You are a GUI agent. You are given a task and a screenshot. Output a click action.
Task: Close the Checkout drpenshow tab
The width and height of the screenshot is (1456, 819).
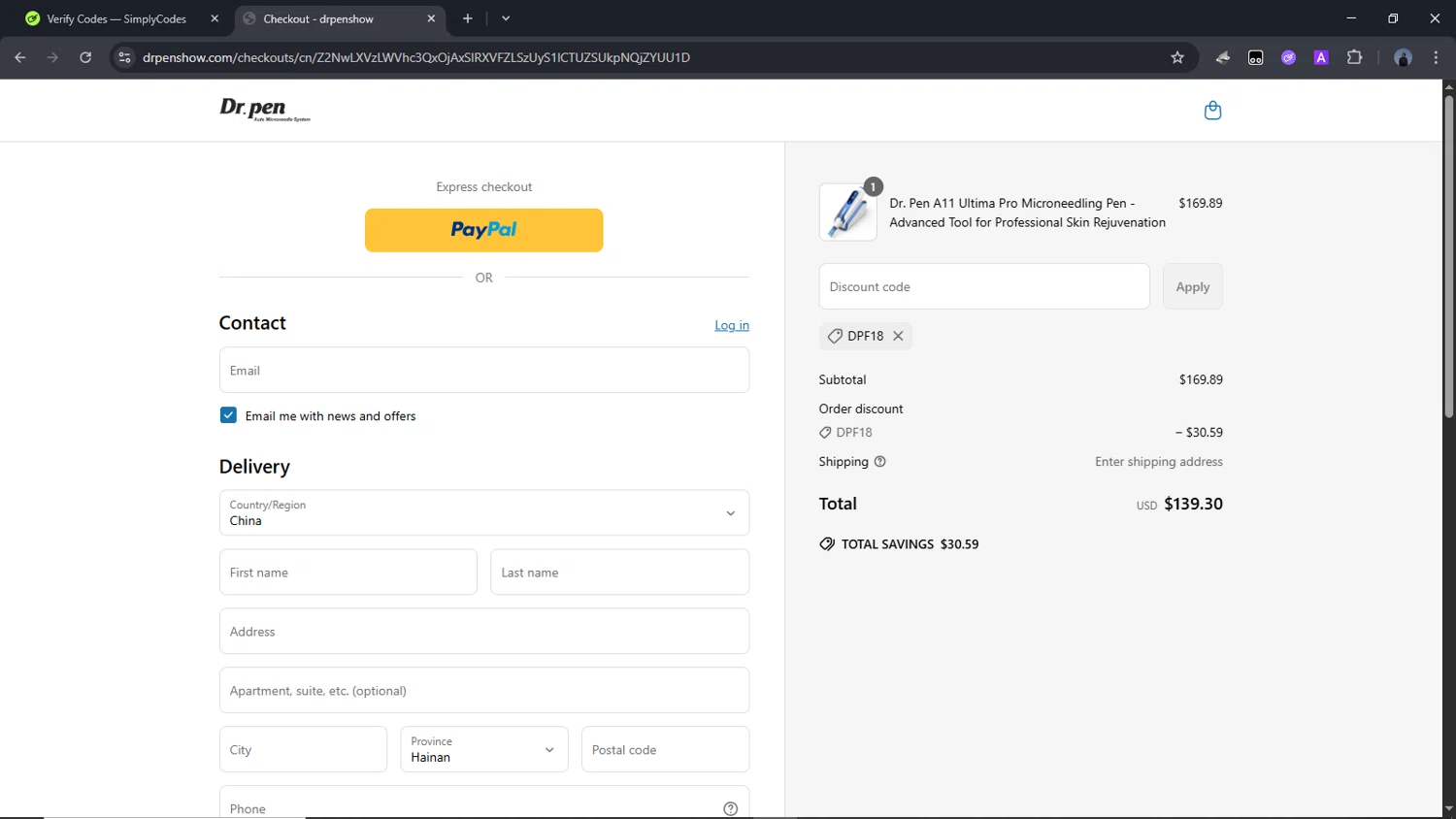[x=431, y=18]
